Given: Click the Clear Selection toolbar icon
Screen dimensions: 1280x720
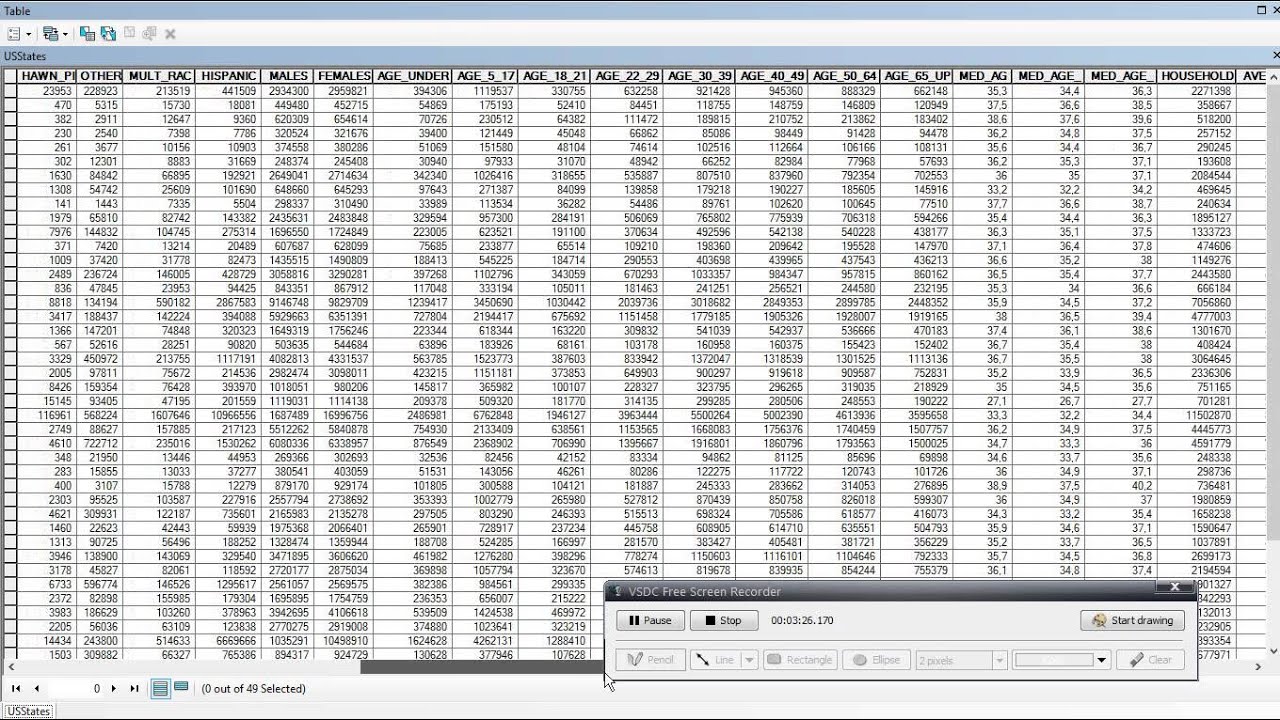Looking at the screenshot, I should [129, 34].
